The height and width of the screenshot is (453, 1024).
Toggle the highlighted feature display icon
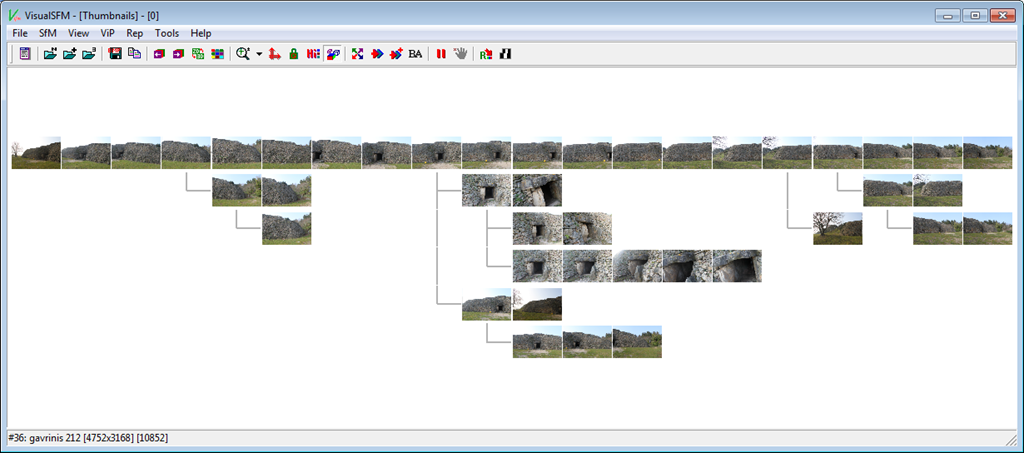point(332,53)
